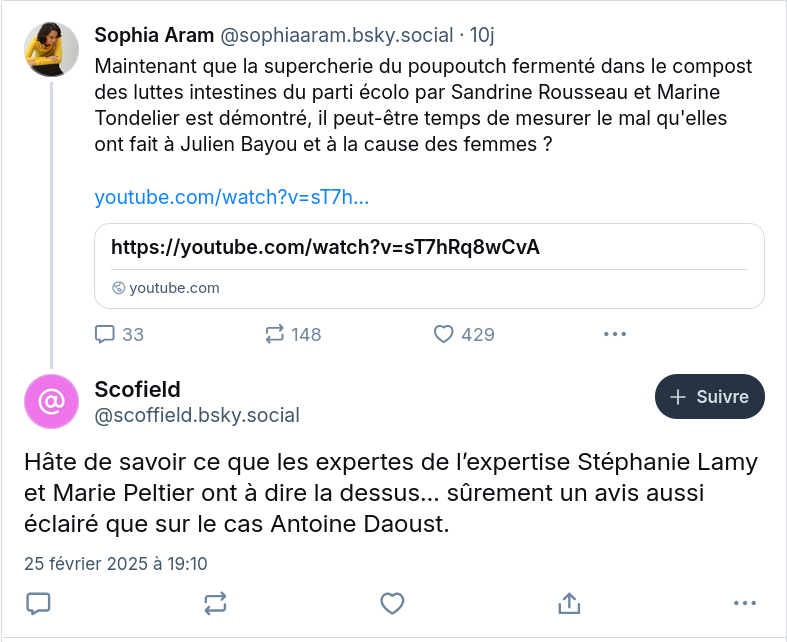Share Scofield's post using the share icon
The width and height of the screenshot is (787, 642).
coord(569,603)
